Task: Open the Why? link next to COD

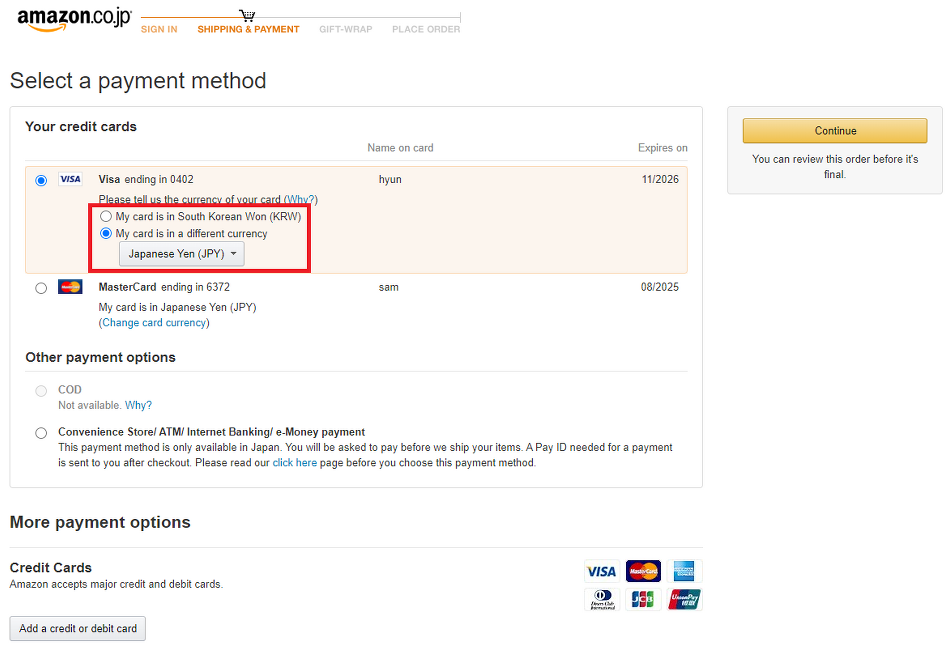Action: pyautogui.click(x=138, y=405)
